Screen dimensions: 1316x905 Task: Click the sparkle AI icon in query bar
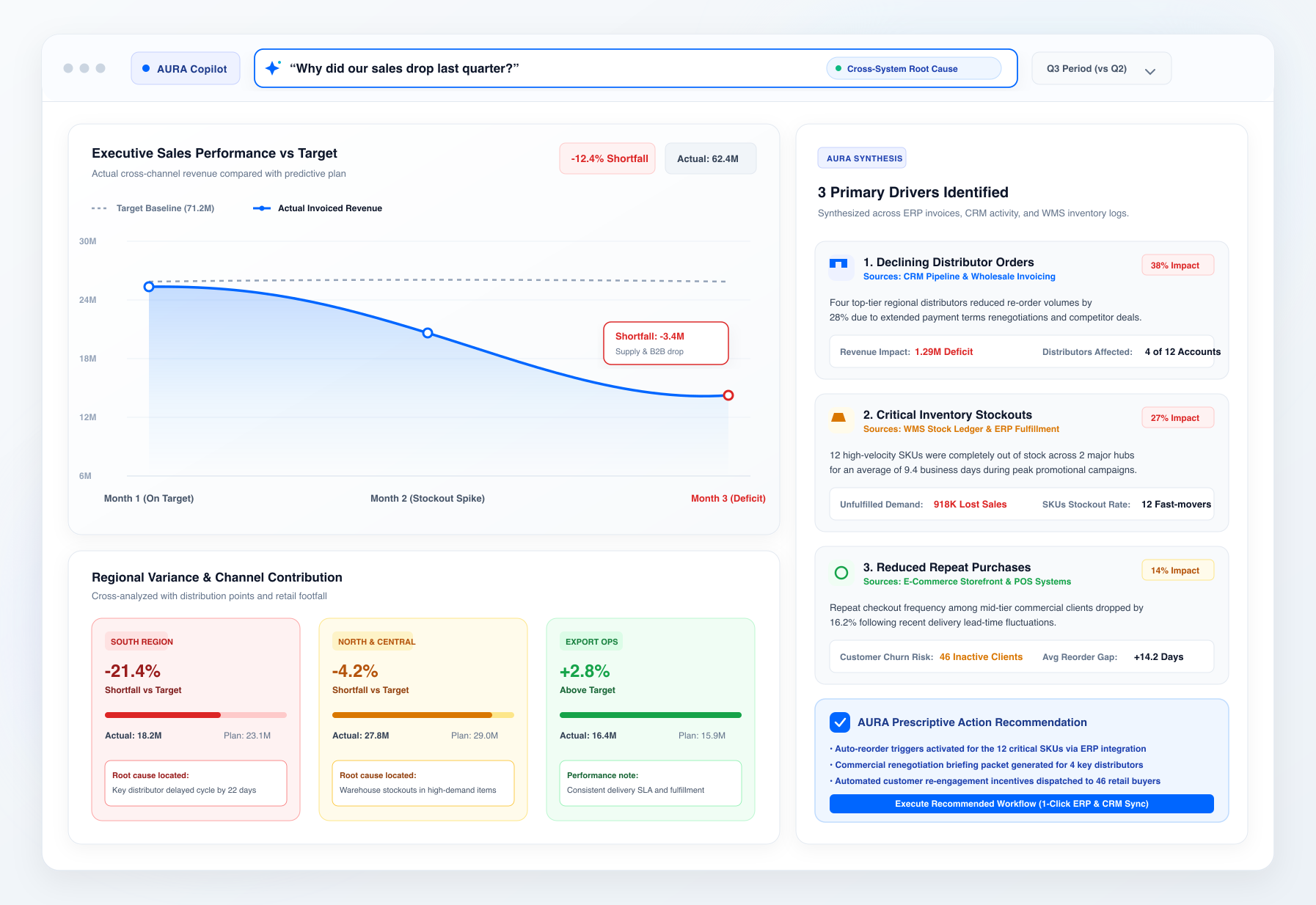(273, 68)
